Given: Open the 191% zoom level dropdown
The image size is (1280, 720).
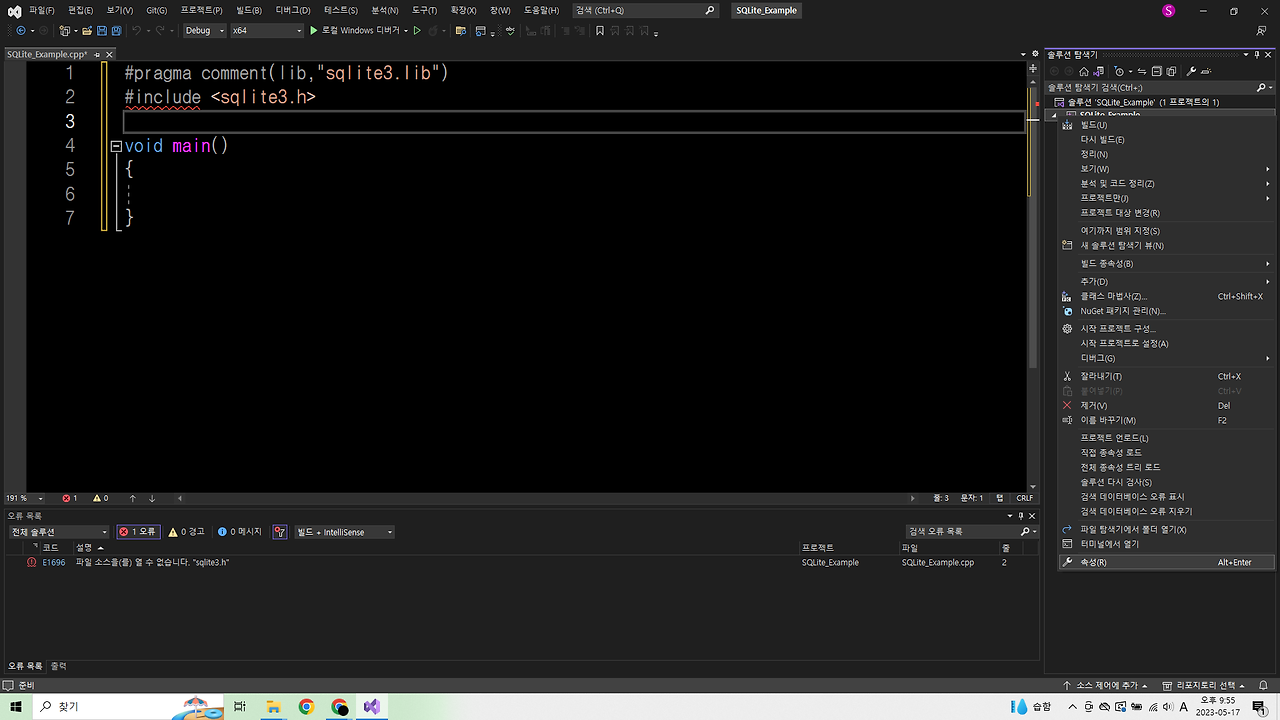Looking at the screenshot, I should click(25, 498).
